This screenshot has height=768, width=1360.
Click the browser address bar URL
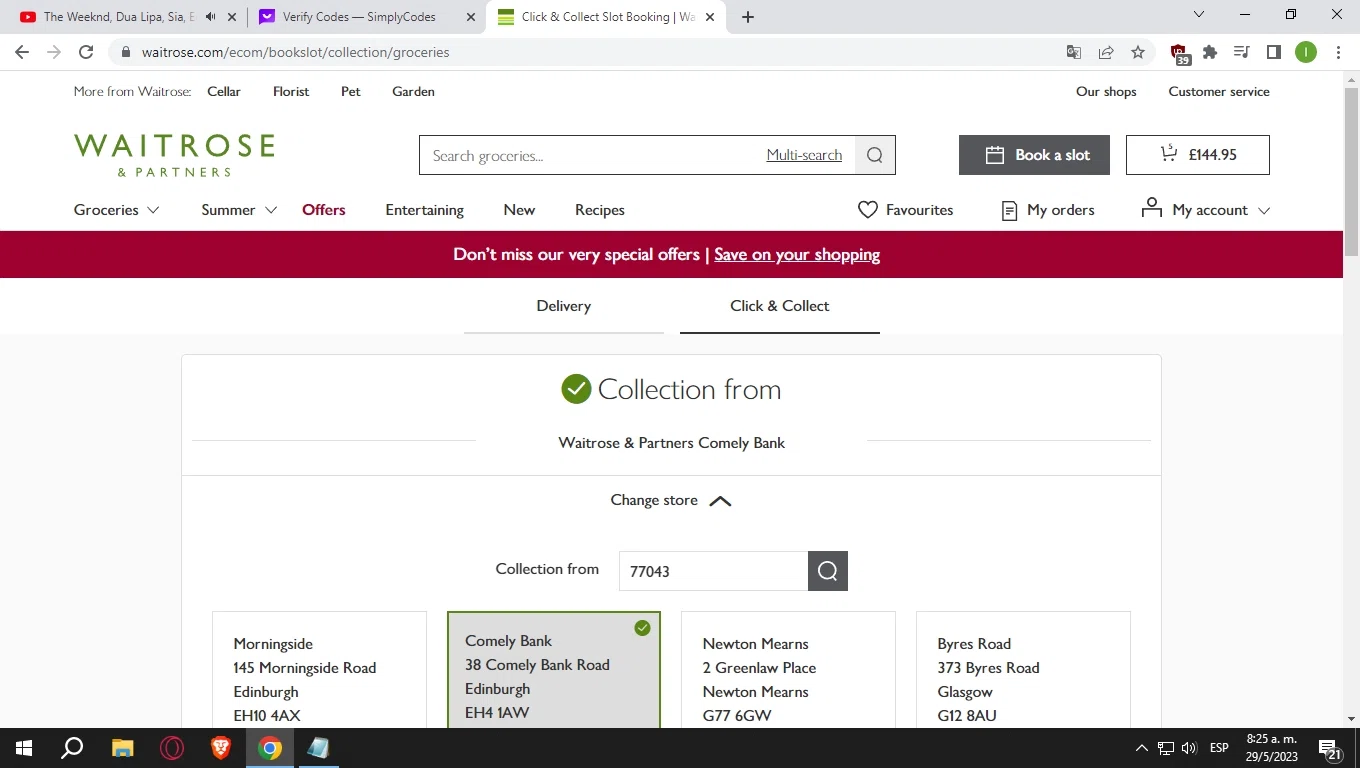[x=295, y=52]
